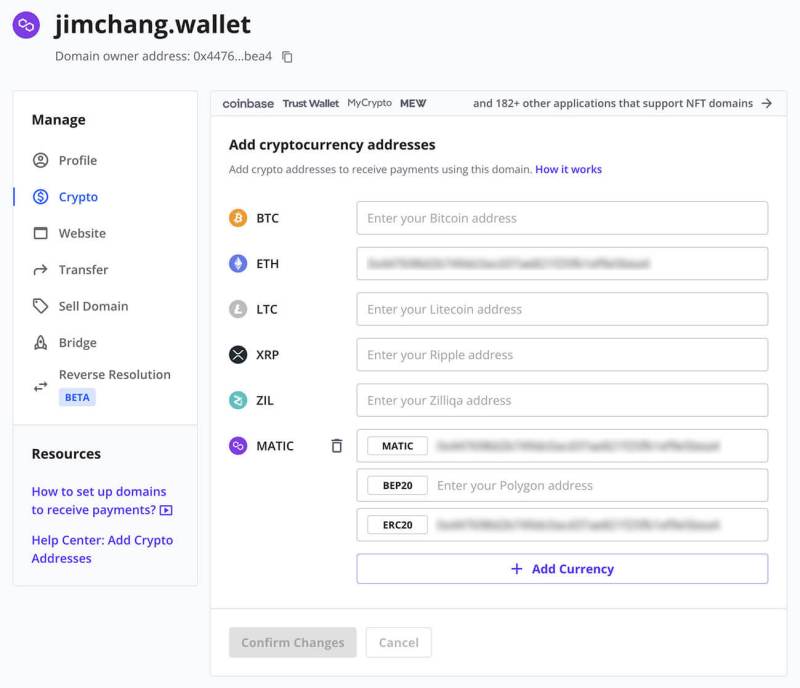Focus the Litecoin address field
This screenshot has width=800, height=688.
point(562,309)
